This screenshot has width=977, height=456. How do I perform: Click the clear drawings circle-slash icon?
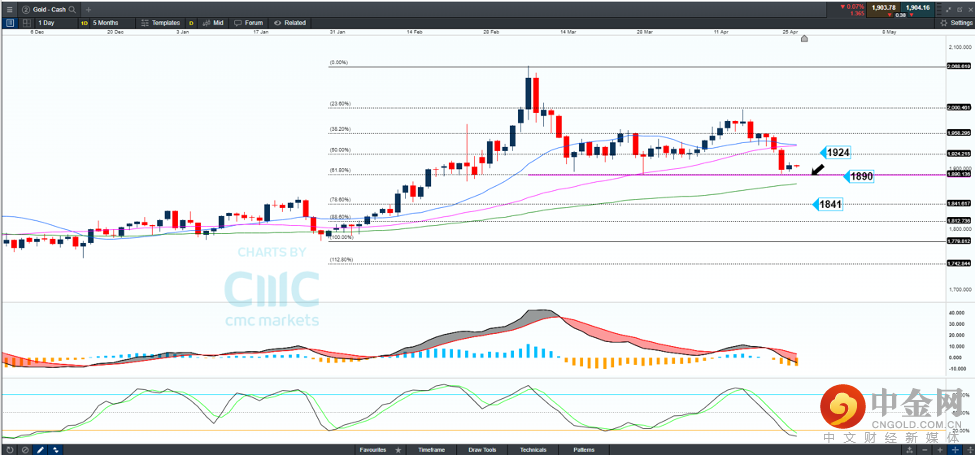(x=26, y=450)
